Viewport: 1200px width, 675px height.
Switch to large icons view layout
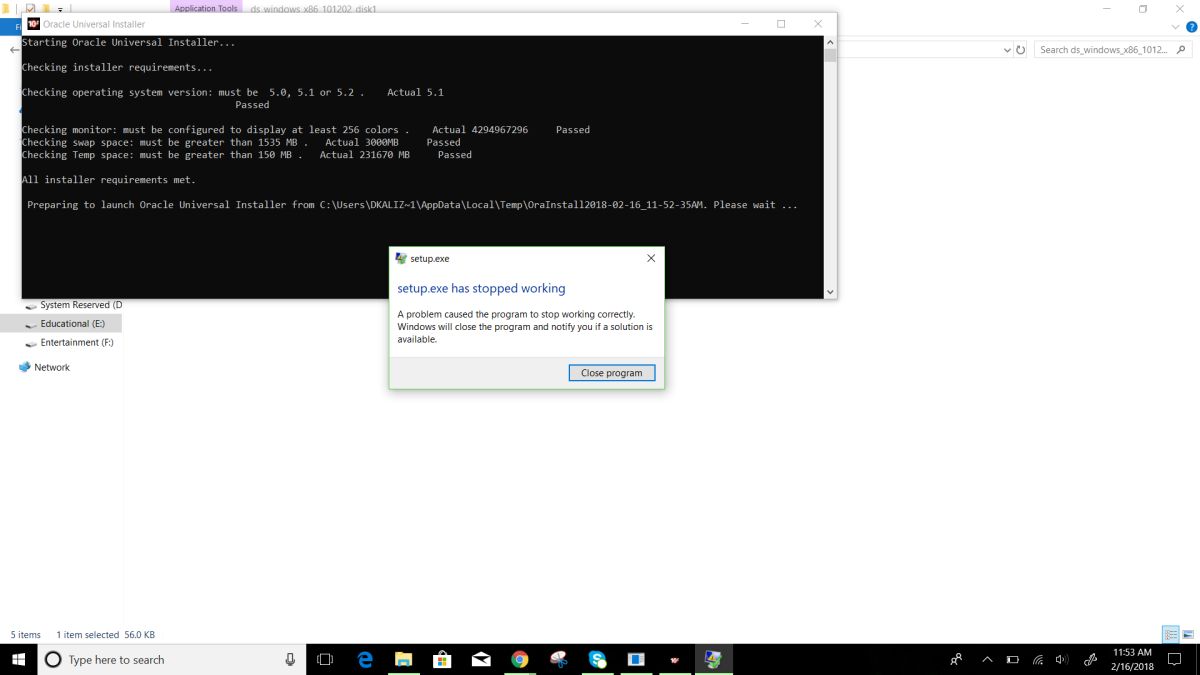[x=1188, y=634]
